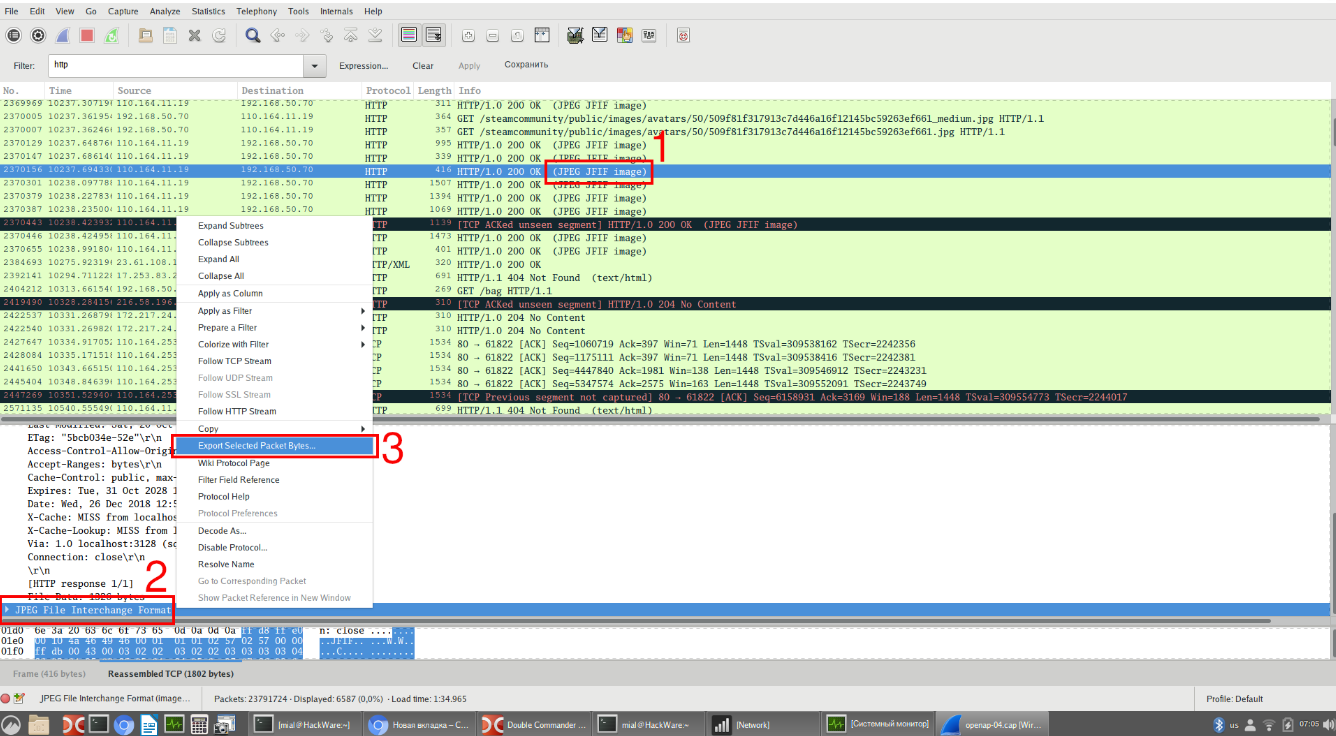
Task: Click the Expression... button
Action: point(363,66)
